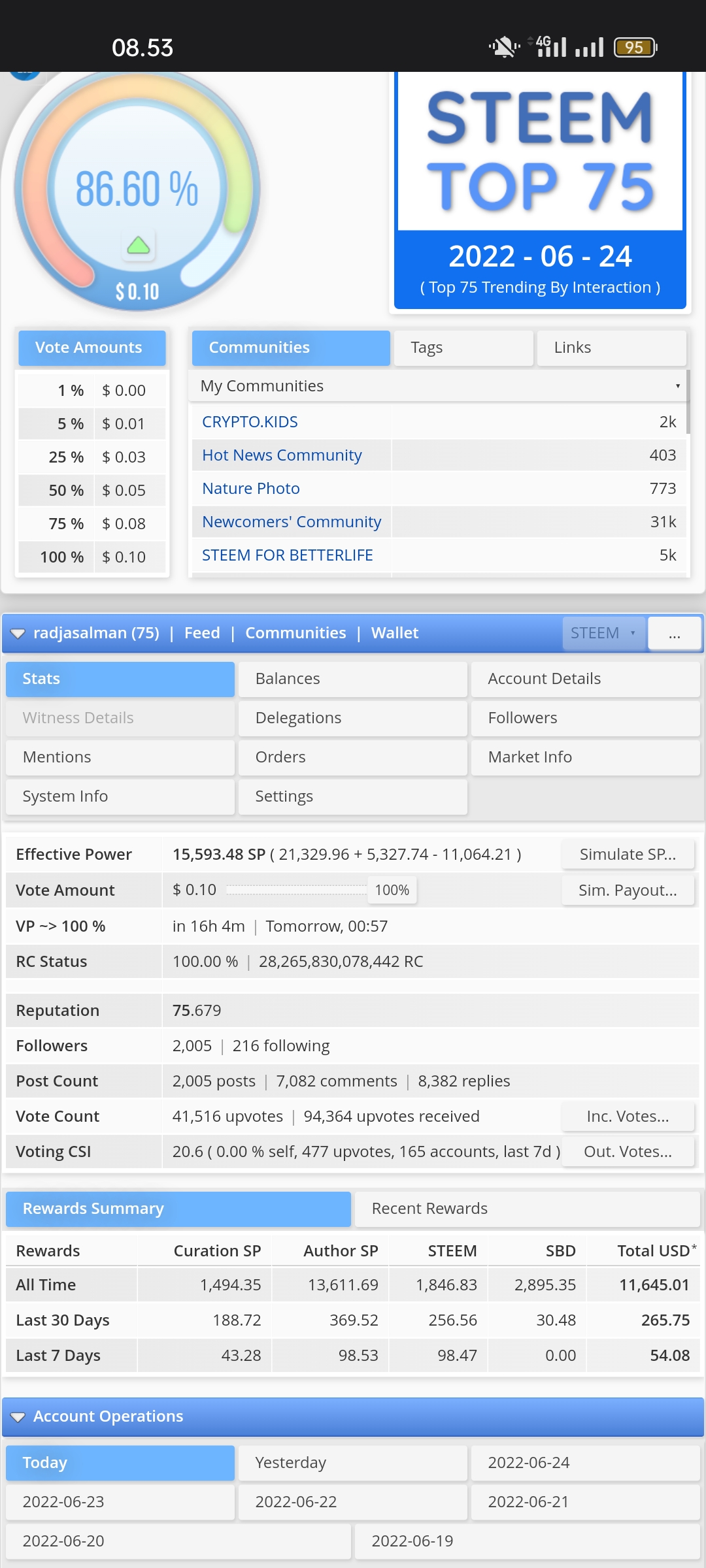The height and width of the screenshot is (1568, 706).
Task: Click the Inc. Votes... button
Action: coord(628,1117)
